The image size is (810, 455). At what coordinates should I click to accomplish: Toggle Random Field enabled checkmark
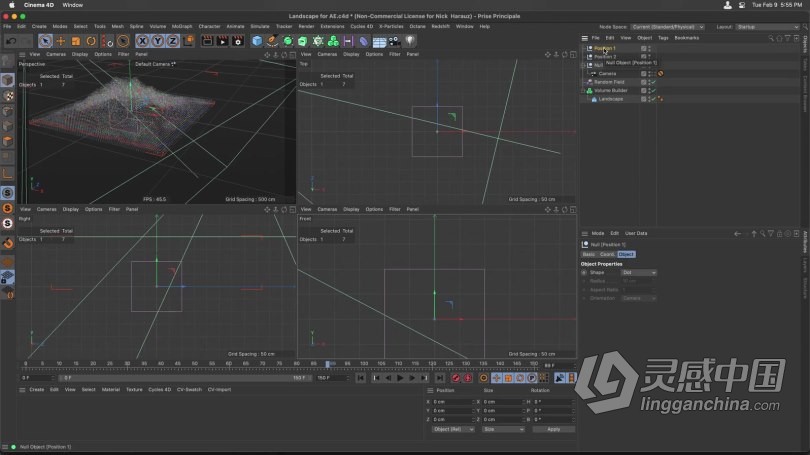[653, 82]
